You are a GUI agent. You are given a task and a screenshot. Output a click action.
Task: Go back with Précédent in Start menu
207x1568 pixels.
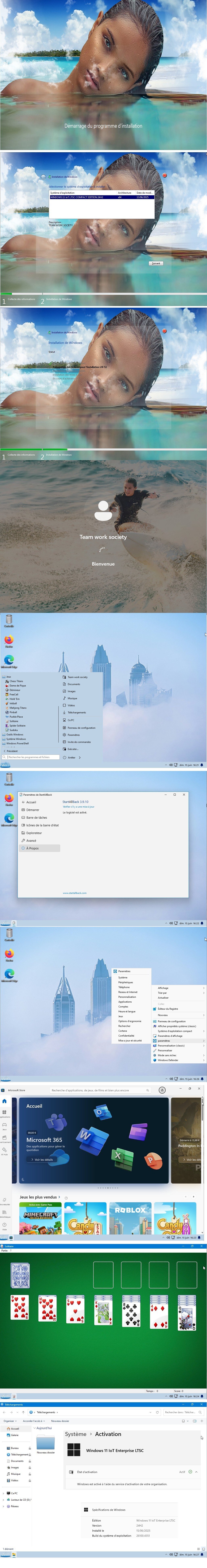click(11, 751)
